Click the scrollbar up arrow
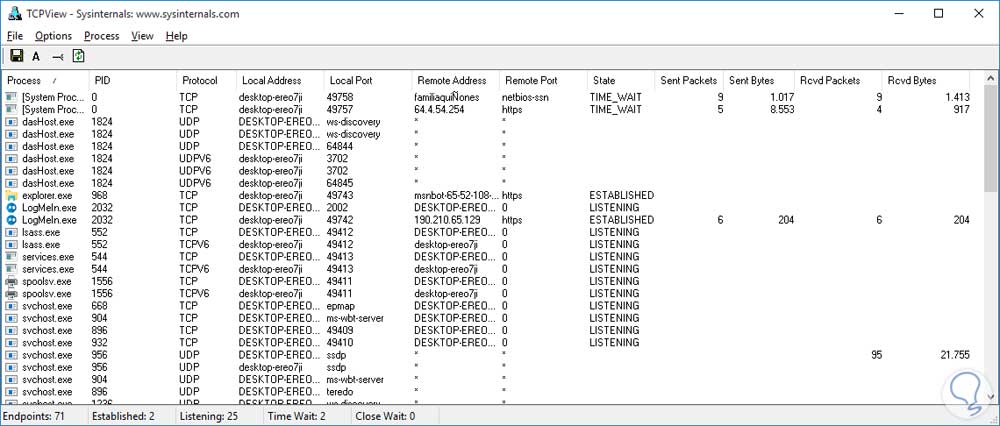 [x=992, y=77]
